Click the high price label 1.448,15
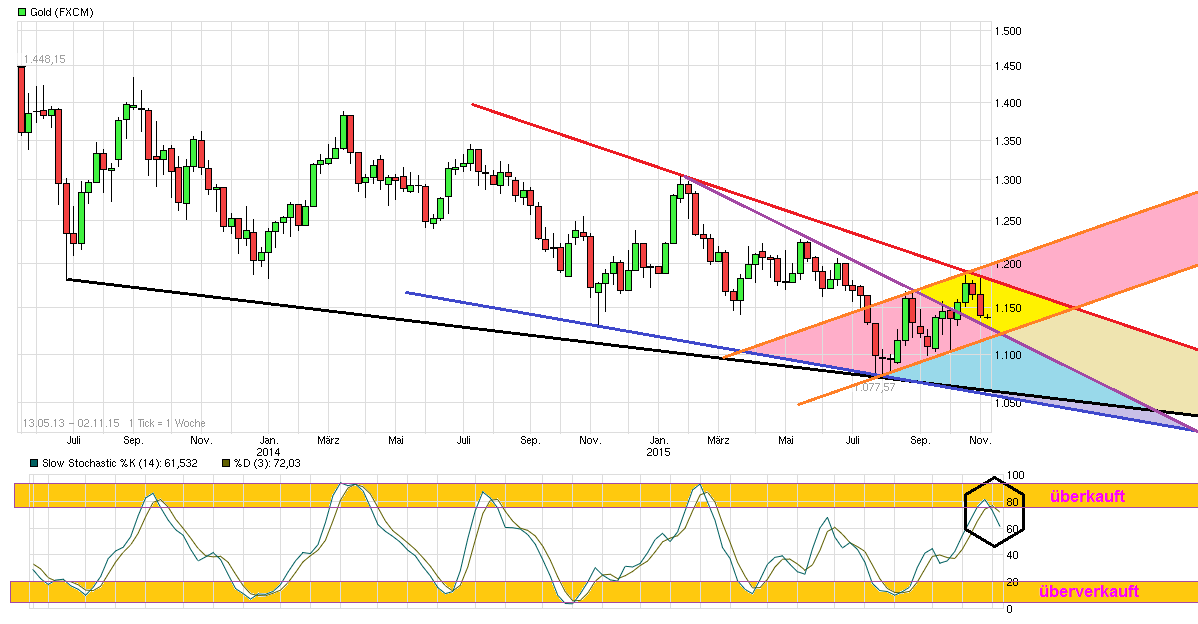 pyautogui.click(x=47, y=60)
